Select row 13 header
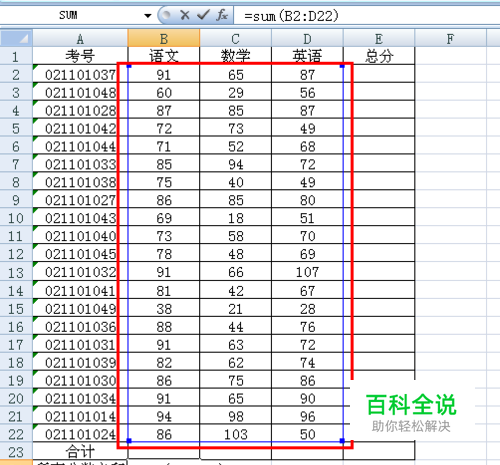The width and height of the screenshot is (500, 465). click(16, 272)
